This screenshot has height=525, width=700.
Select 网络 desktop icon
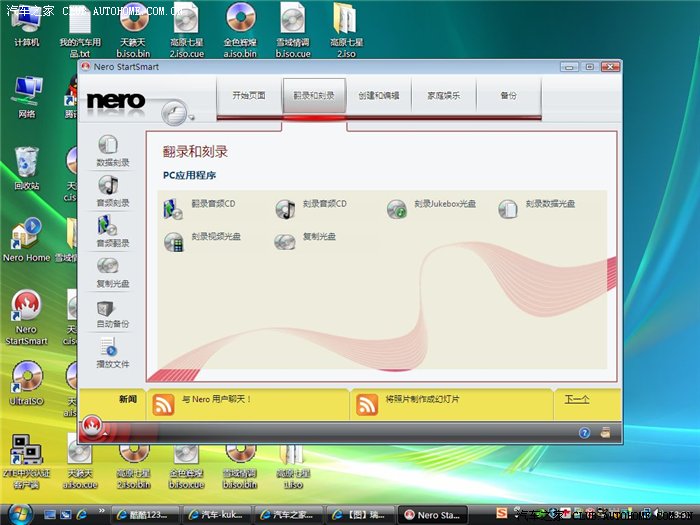pos(26,96)
